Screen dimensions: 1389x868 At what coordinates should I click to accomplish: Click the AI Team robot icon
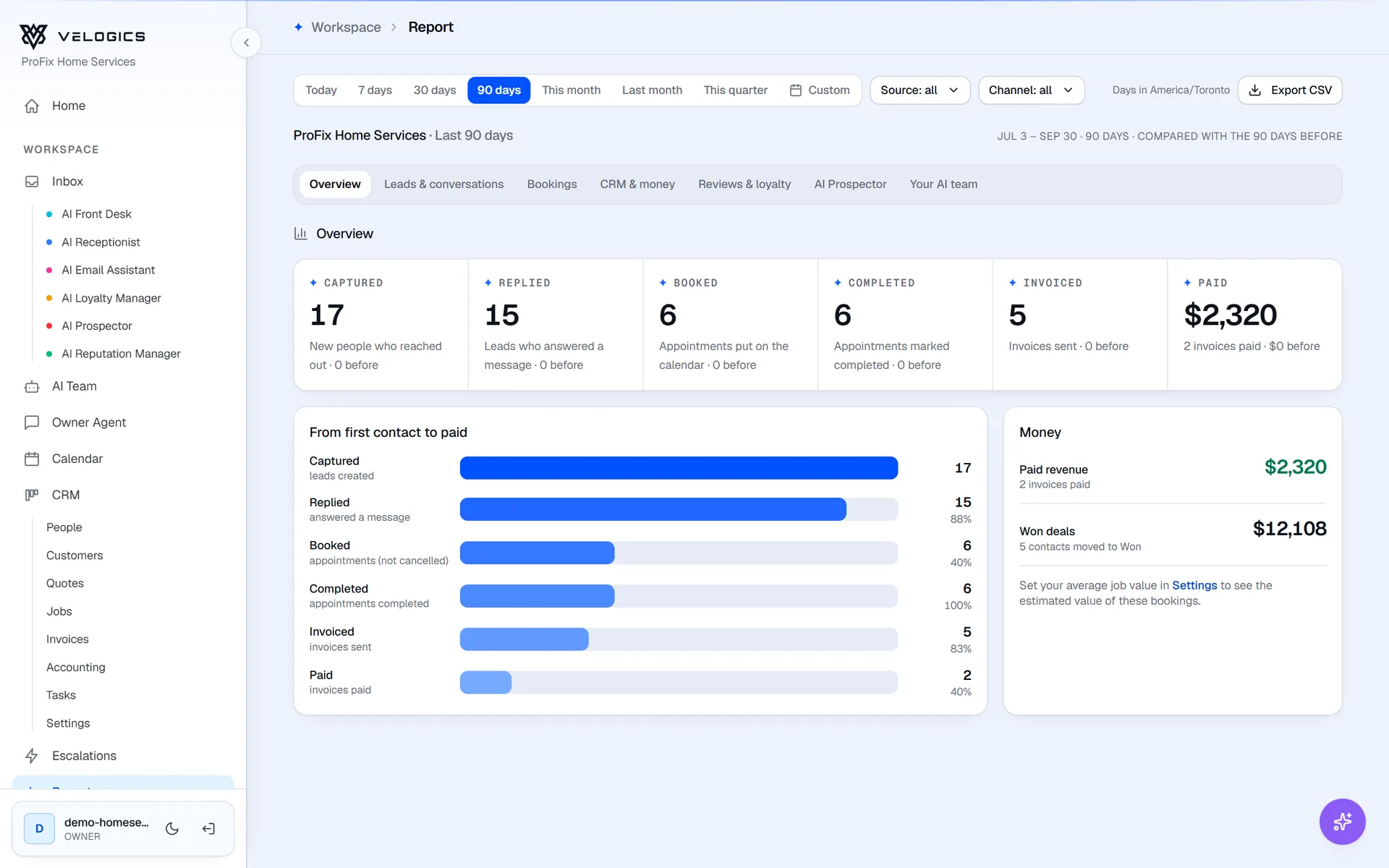(32, 386)
